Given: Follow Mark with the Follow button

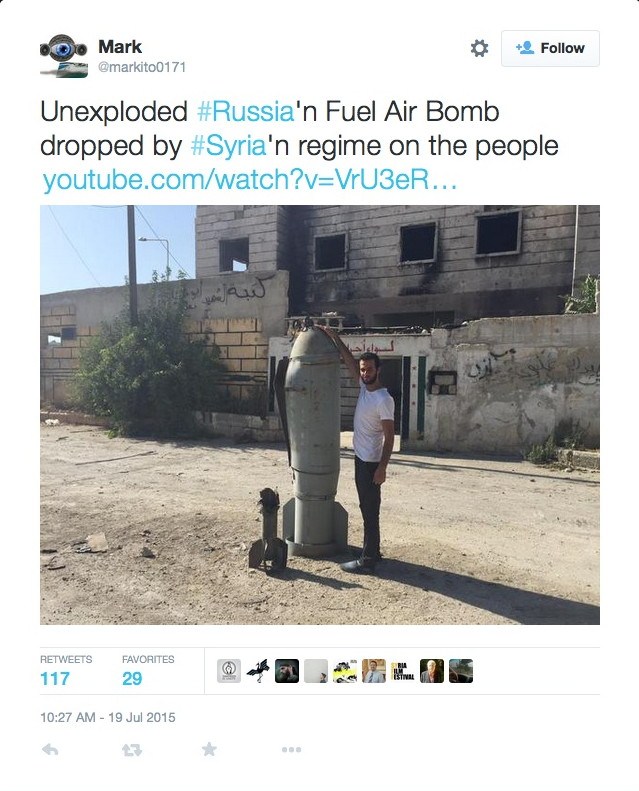Looking at the screenshot, I should (x=550, y=48).
